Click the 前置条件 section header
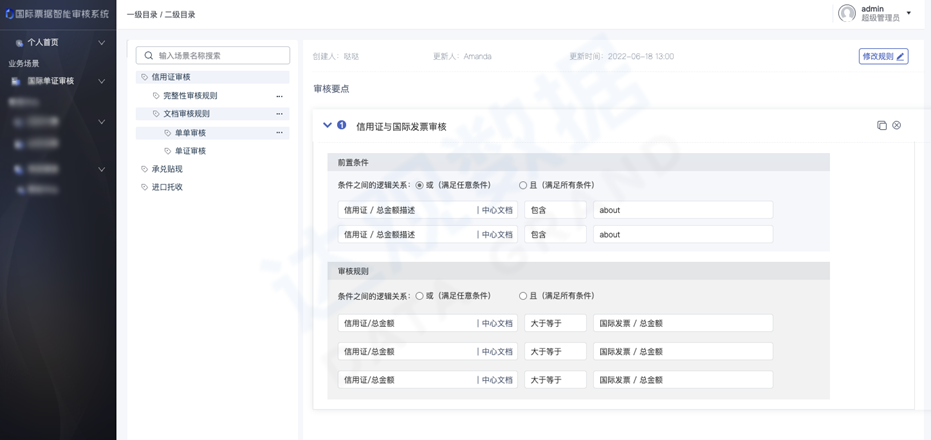Image resolution: width=931 pixels, height=440 pixels. 578,162
